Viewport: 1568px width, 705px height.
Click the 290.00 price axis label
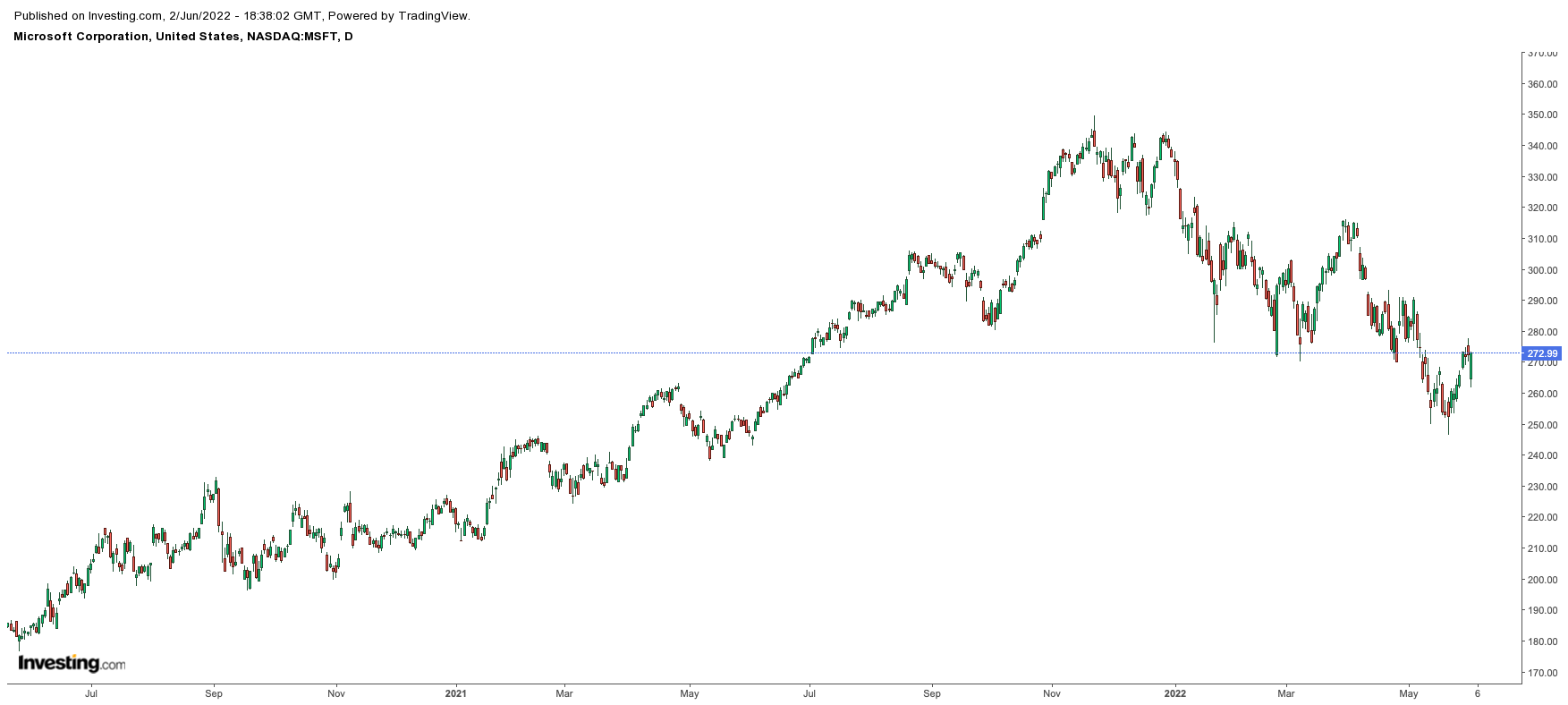(1543, 301)
